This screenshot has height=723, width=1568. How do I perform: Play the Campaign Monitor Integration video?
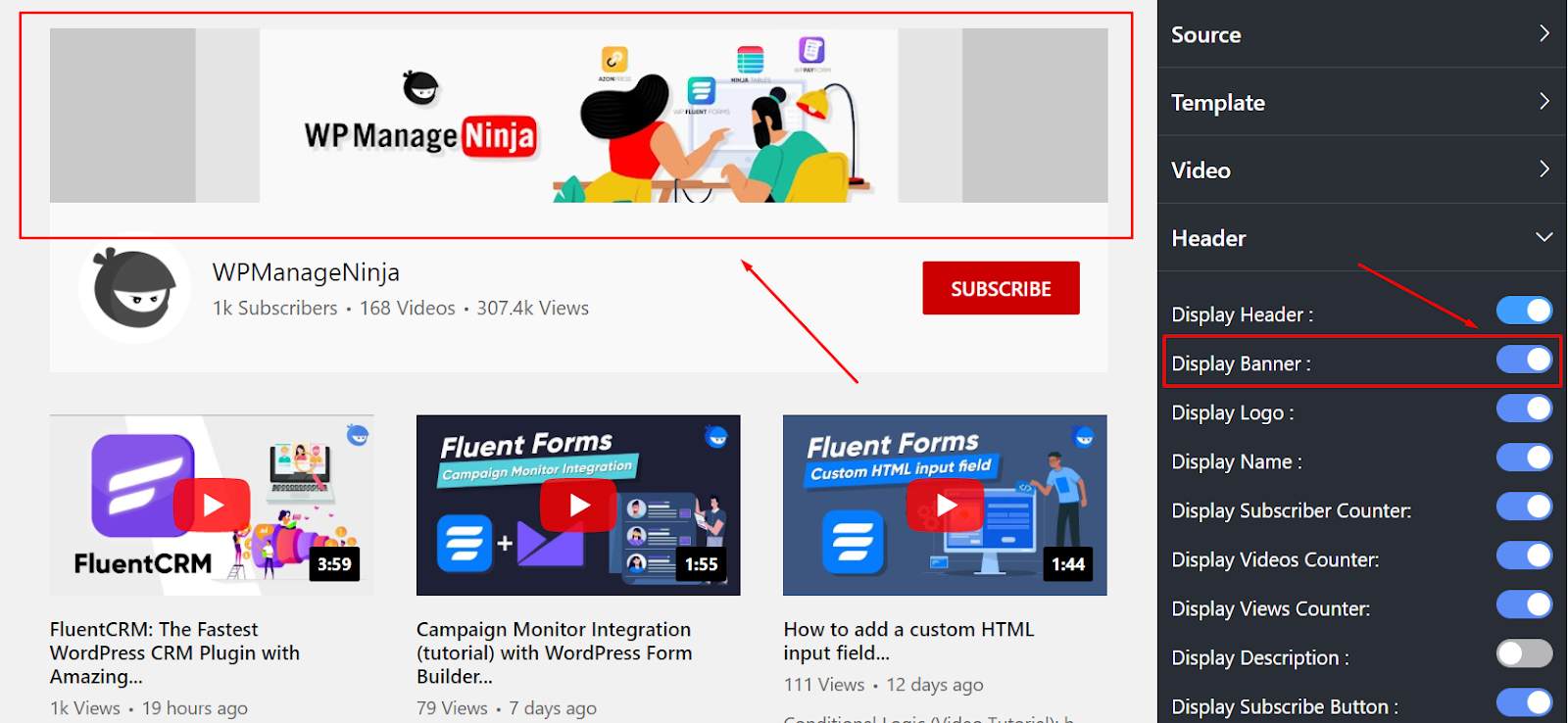point(578,505)
